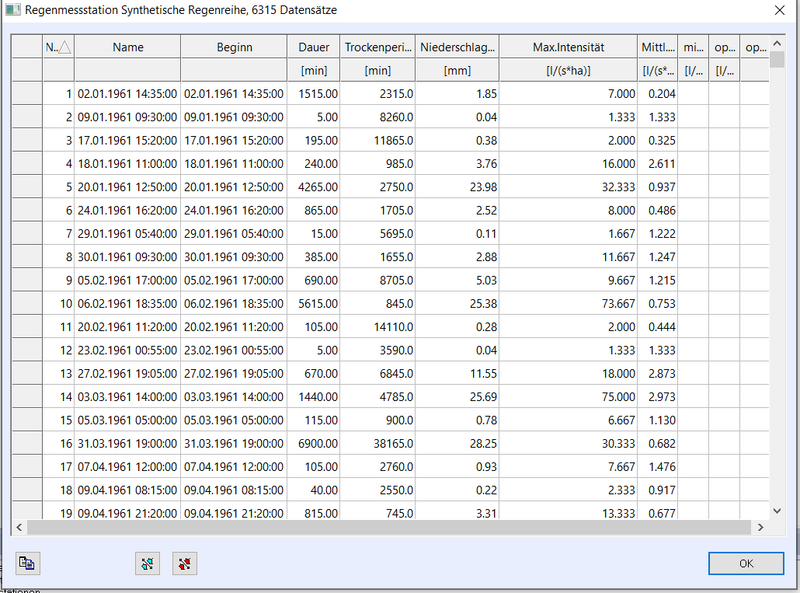Click the Max.Intensität column header
Image resolution: width=800 pixels, height=593 pixels.
pos(568,47)
